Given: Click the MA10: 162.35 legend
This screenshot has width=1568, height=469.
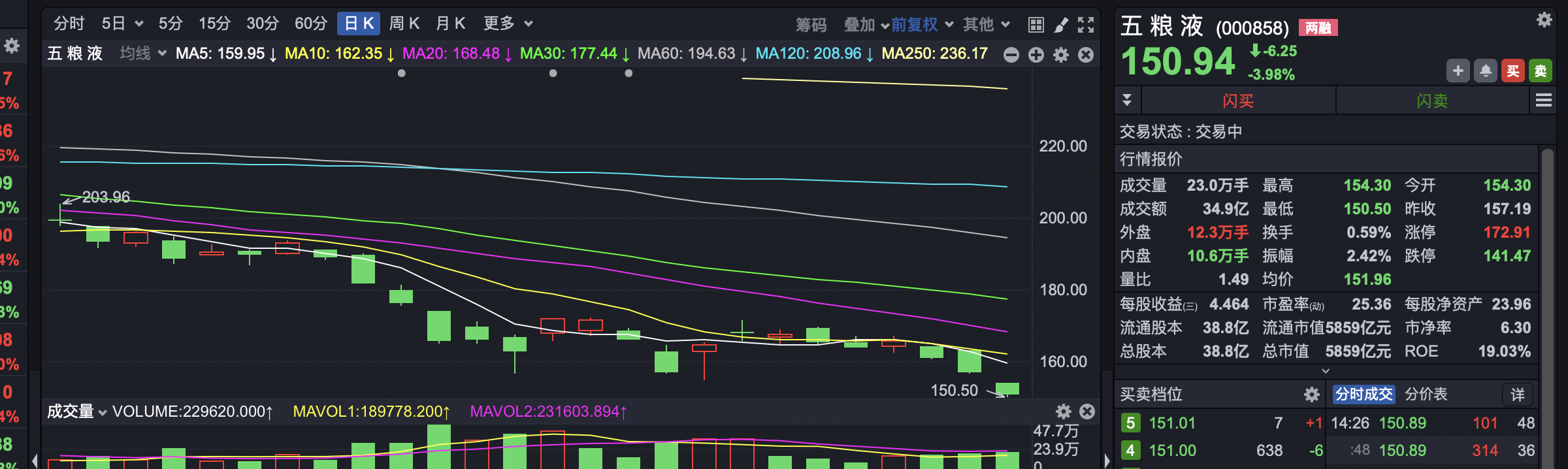Looking at the screenshot, I should click(340, 54).
